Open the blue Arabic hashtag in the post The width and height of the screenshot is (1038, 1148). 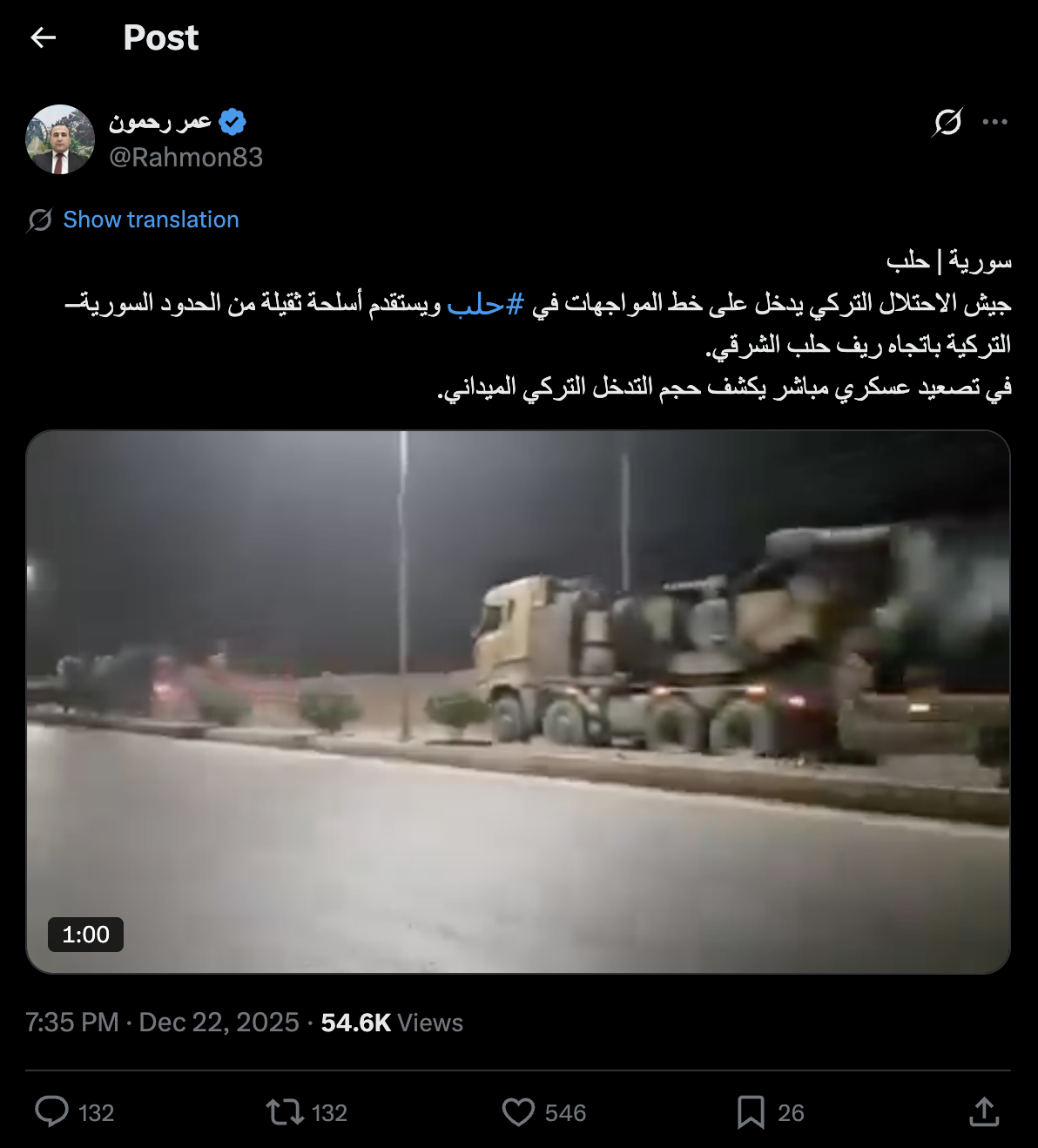[x=485, y=303]
